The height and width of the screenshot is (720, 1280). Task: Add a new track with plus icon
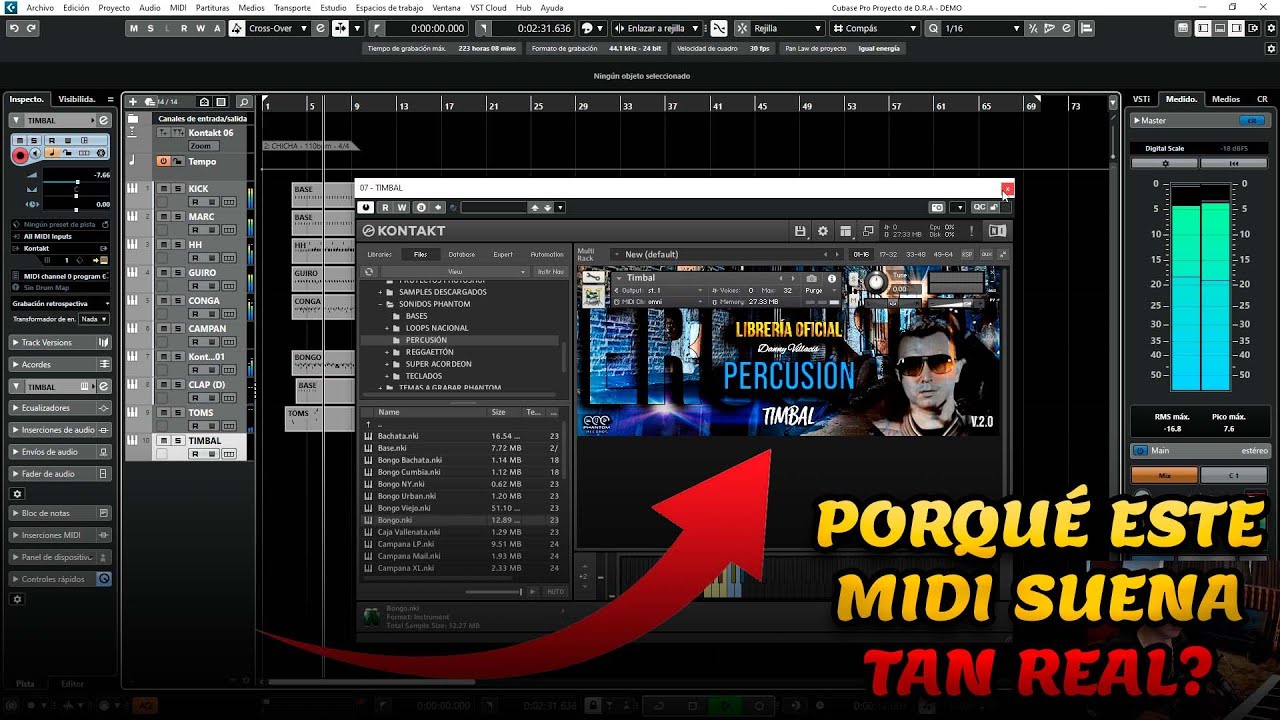click(x=133, y=101)
